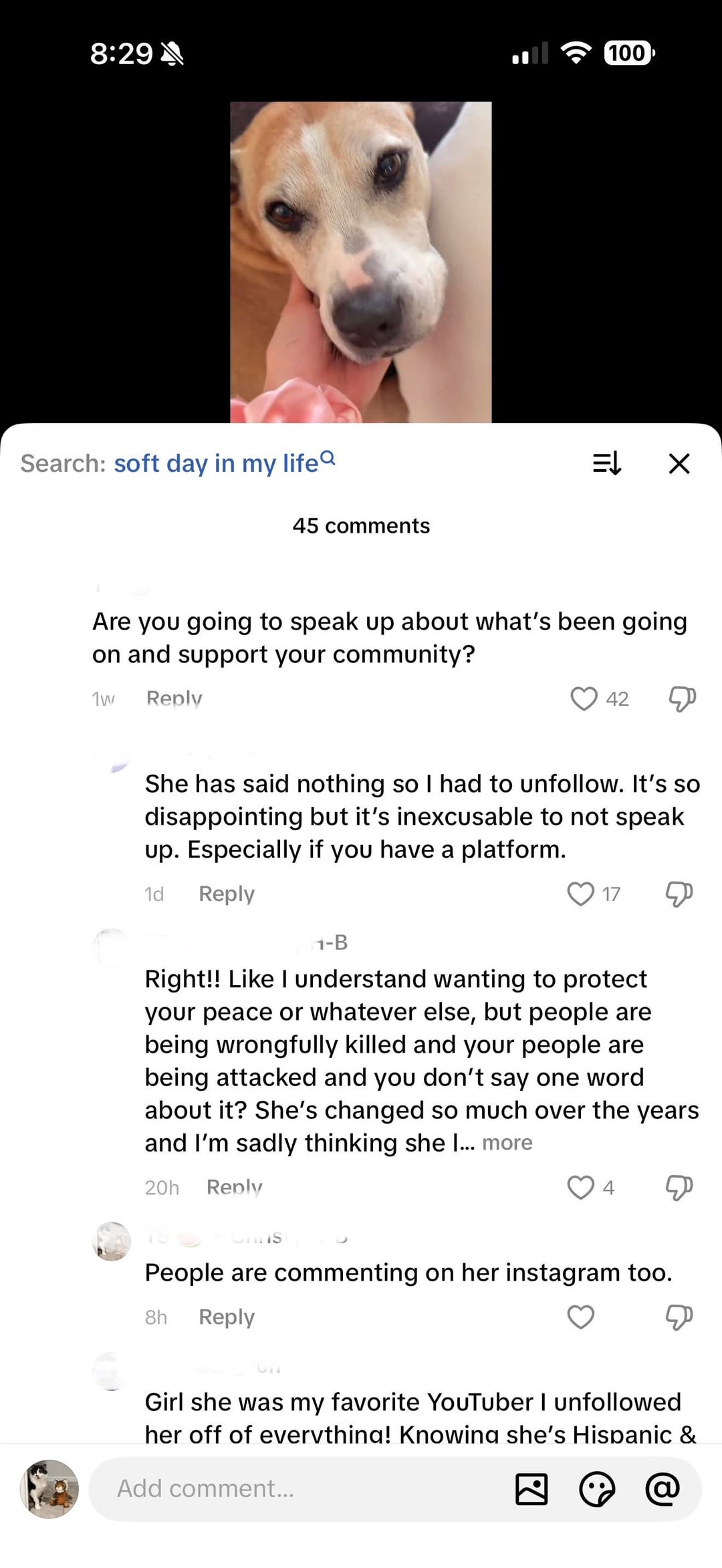
Task: Dislike the comment with 42 likes
Action: point(682,698)
